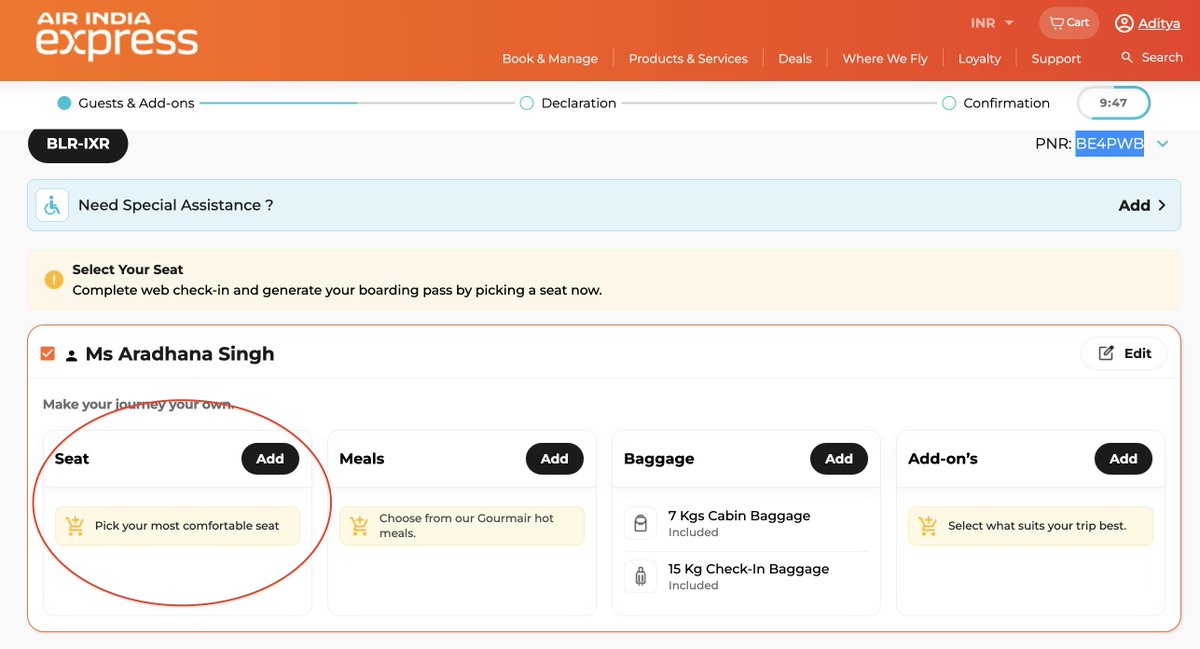Click the Need Special Assistance text
Viewport: 1200px width, 649px height.
[x=176, y=205]
